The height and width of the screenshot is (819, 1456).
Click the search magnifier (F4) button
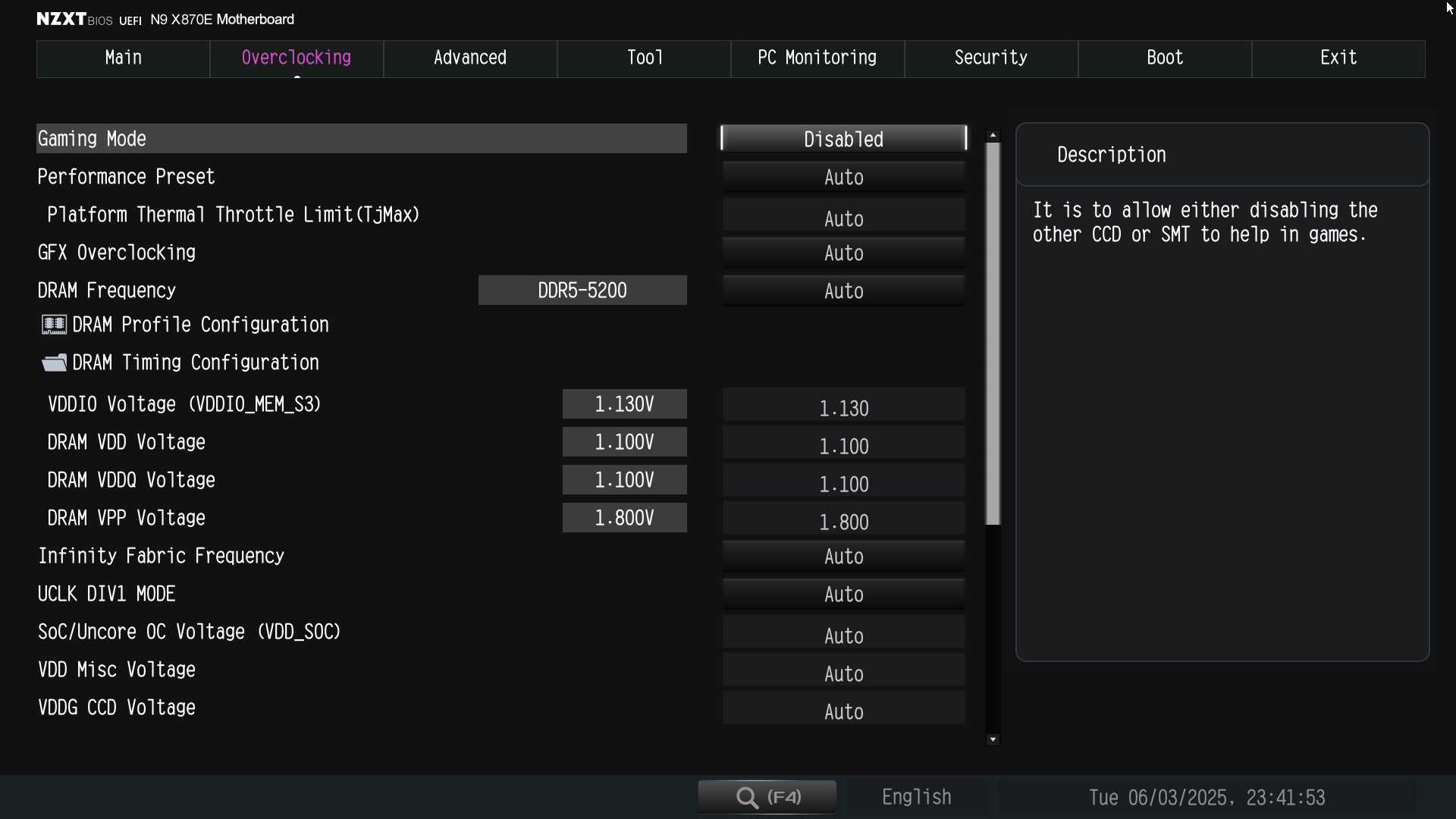[767, 797]
